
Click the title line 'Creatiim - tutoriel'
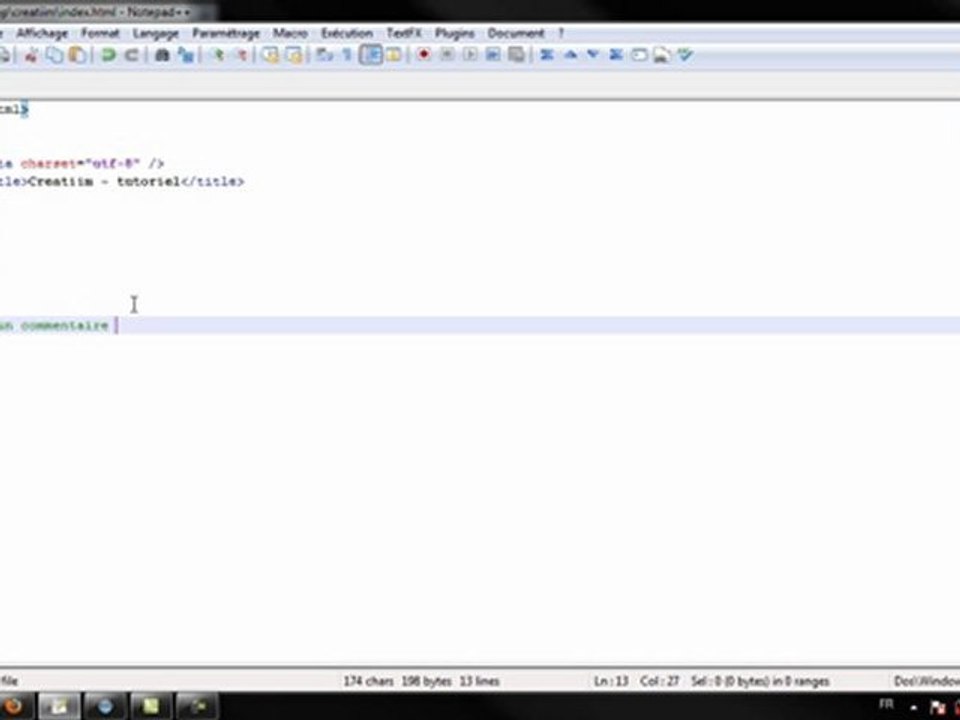click(x=104, y=182)
